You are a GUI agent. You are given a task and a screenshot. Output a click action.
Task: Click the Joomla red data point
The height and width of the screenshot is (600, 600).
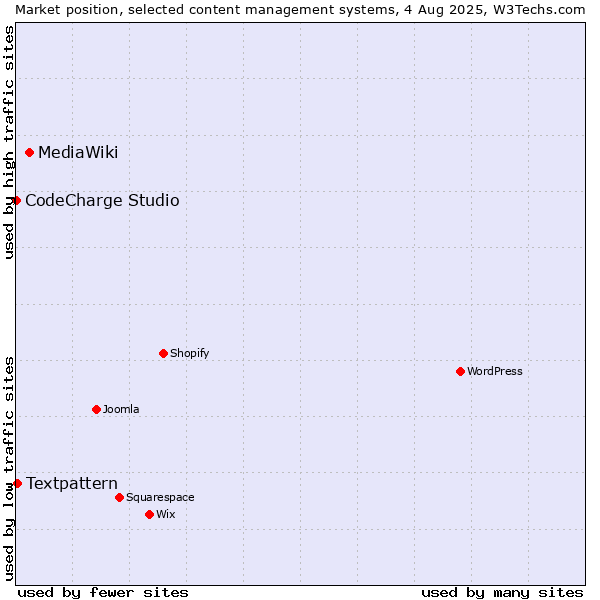coord(96,409)
